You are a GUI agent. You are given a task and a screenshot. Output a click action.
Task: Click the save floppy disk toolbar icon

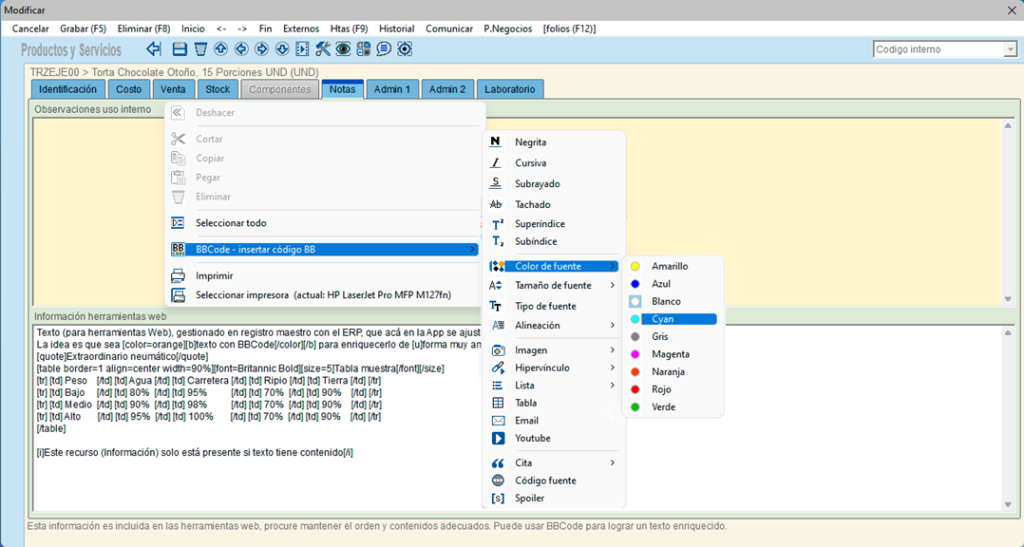coord(180,49)
